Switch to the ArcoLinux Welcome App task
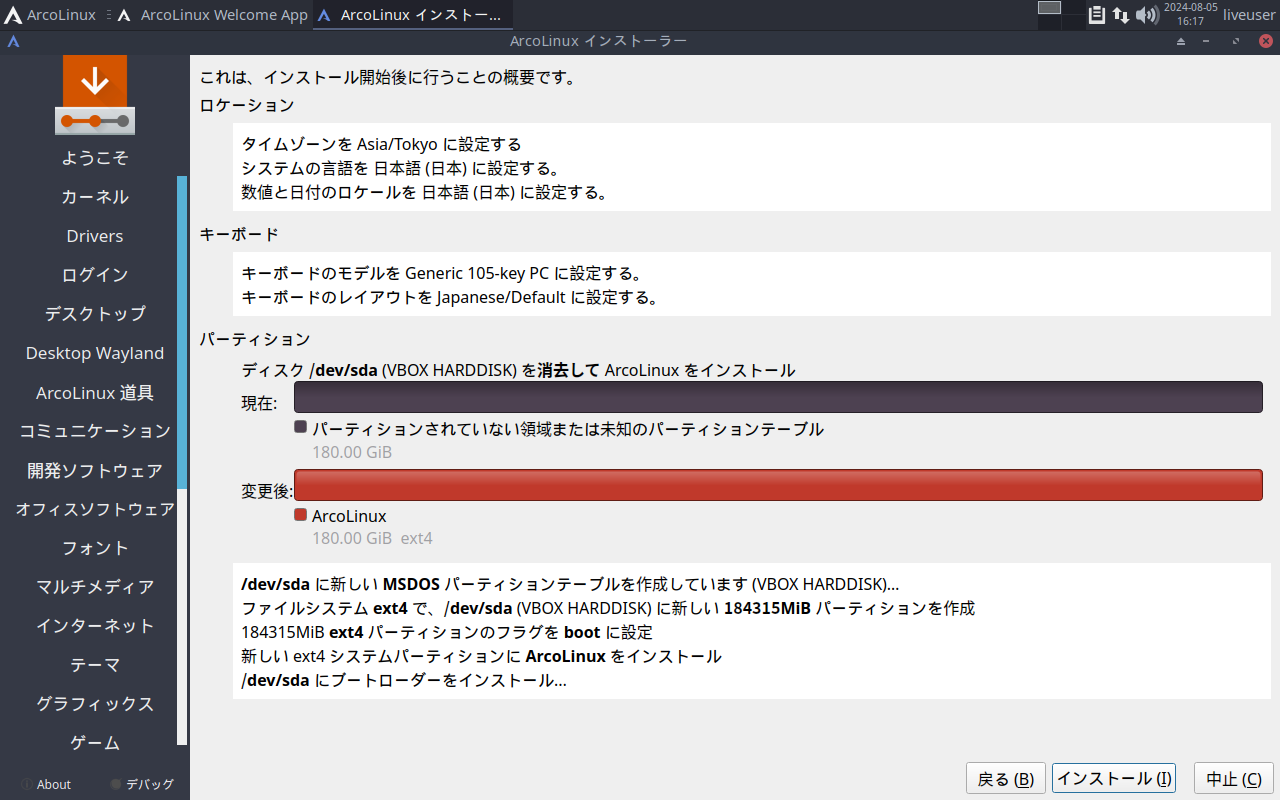This screenshot has height=800, width=1280. tap(213, 15)
